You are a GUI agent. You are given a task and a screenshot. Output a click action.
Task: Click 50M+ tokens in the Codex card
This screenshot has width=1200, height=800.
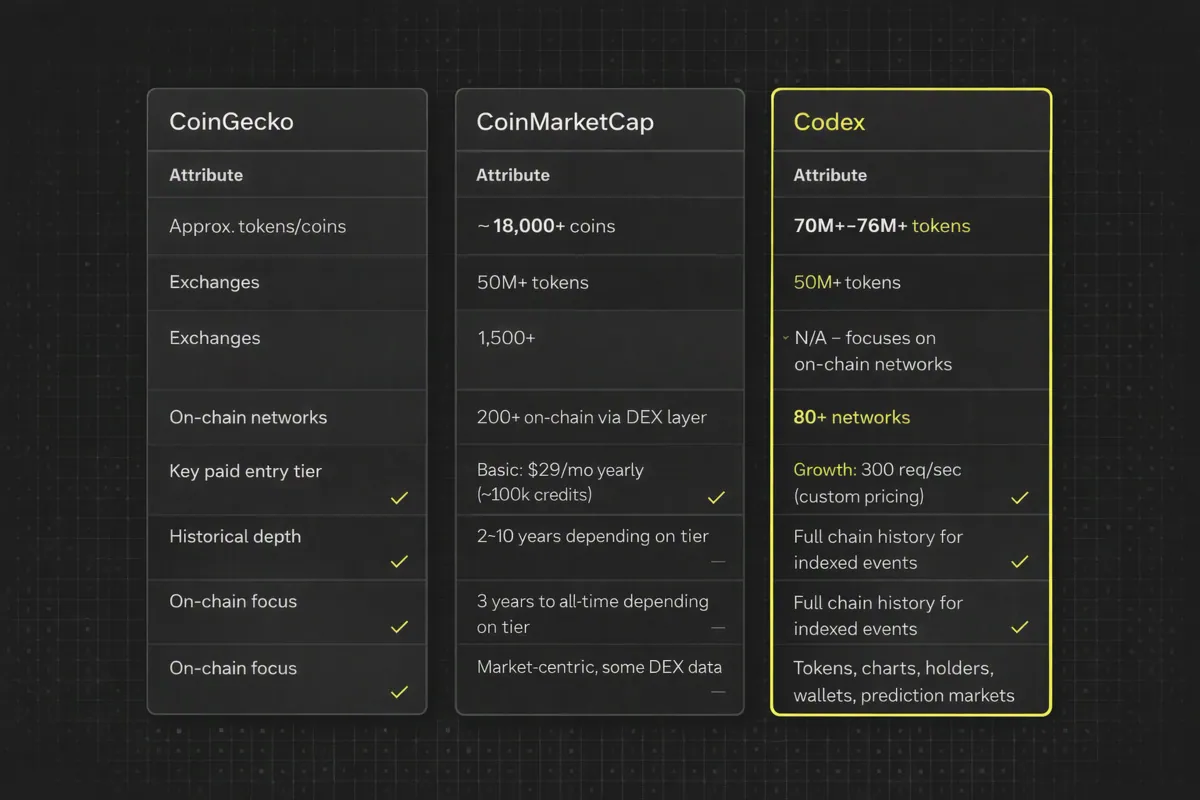click(847, 282)
